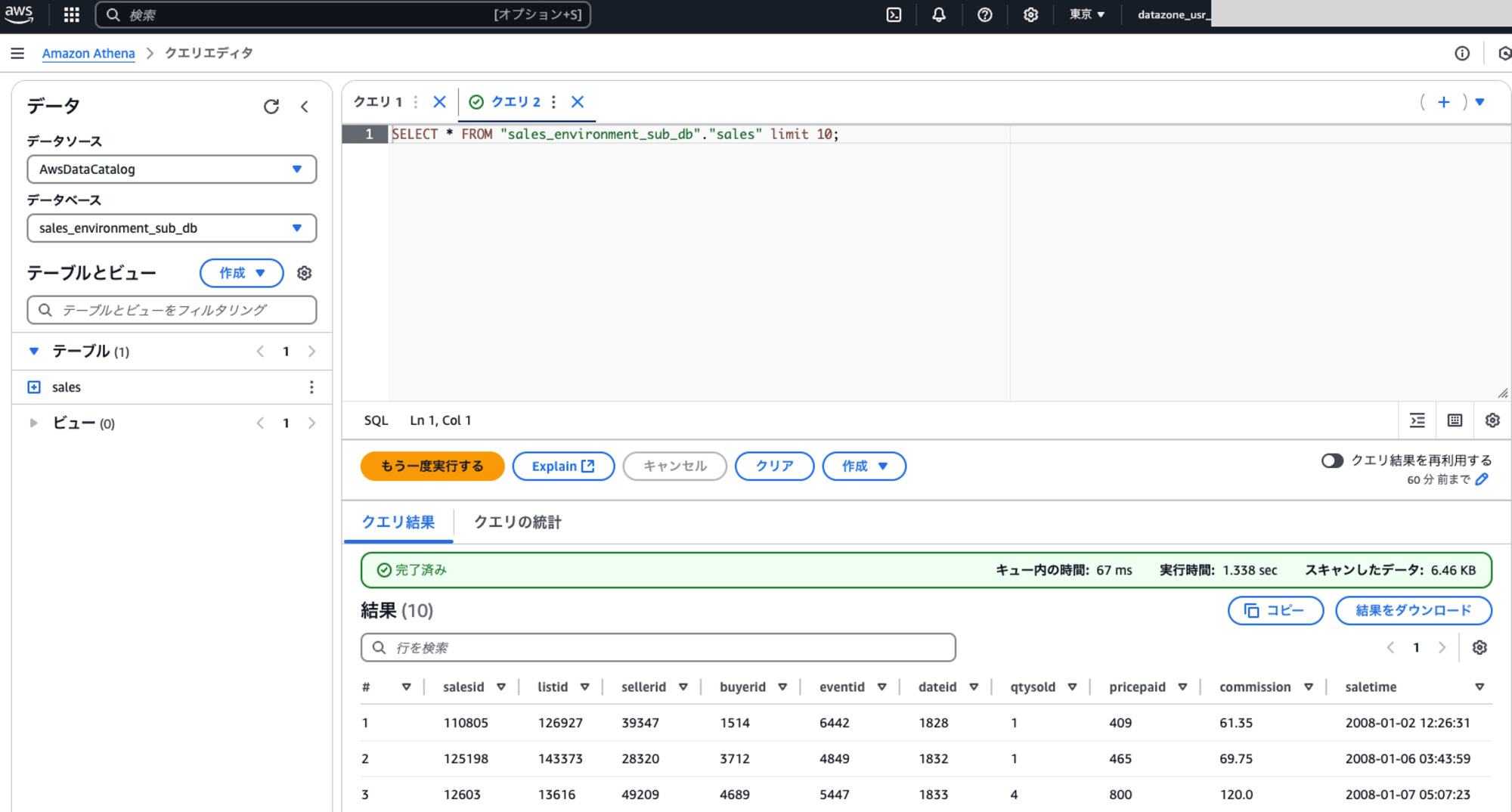The width and height of the screenshot is (1512, 812).
Task: Expand the sales table columns
Action: pos(34,387)
